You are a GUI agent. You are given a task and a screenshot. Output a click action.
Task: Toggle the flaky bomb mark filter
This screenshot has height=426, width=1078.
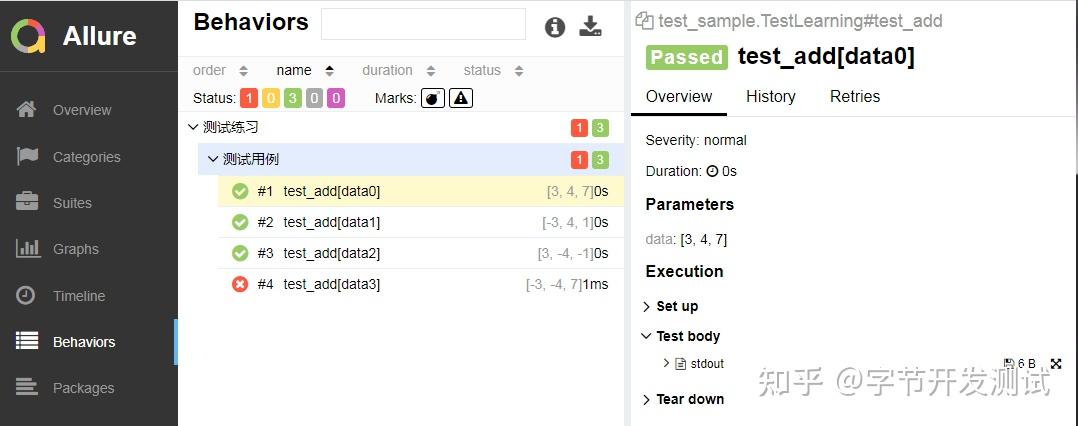(432, 98)
